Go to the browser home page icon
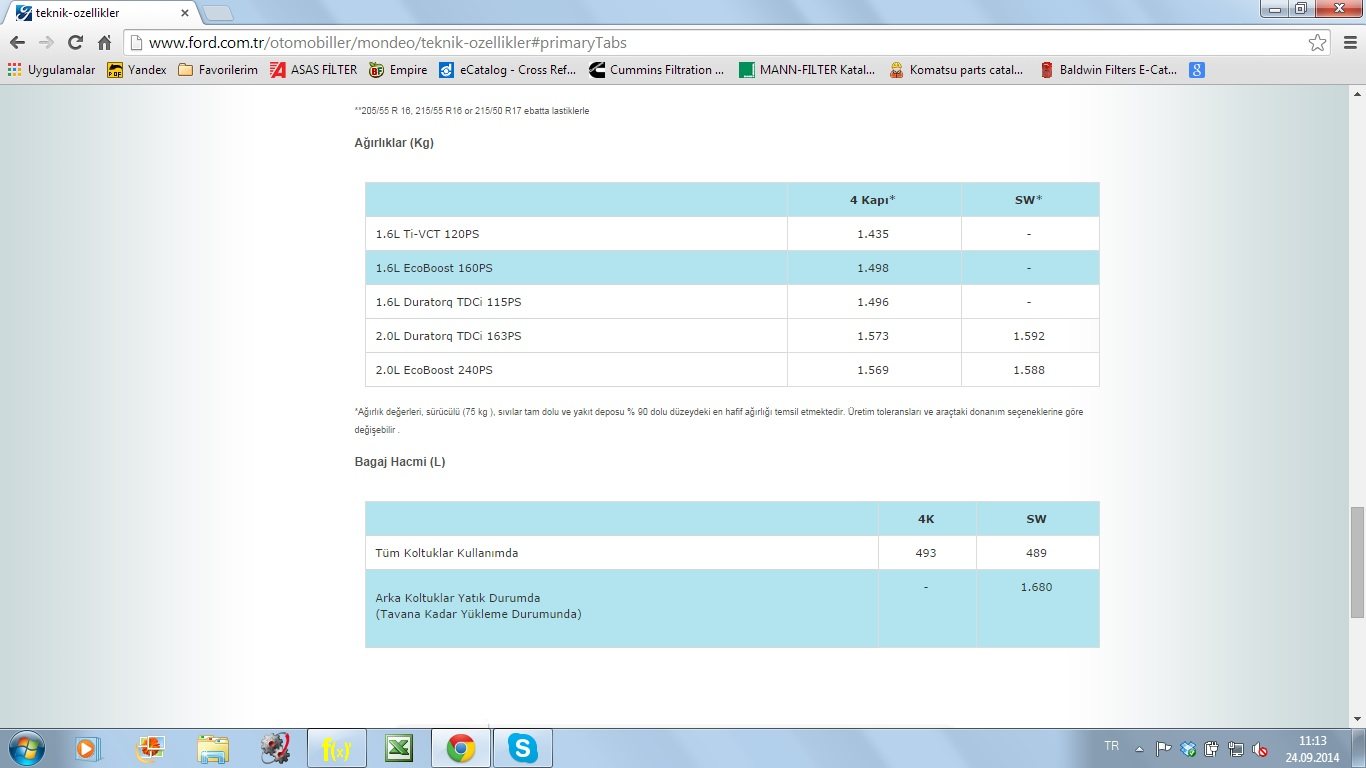 pyautogui.click(x=104, y=43)
